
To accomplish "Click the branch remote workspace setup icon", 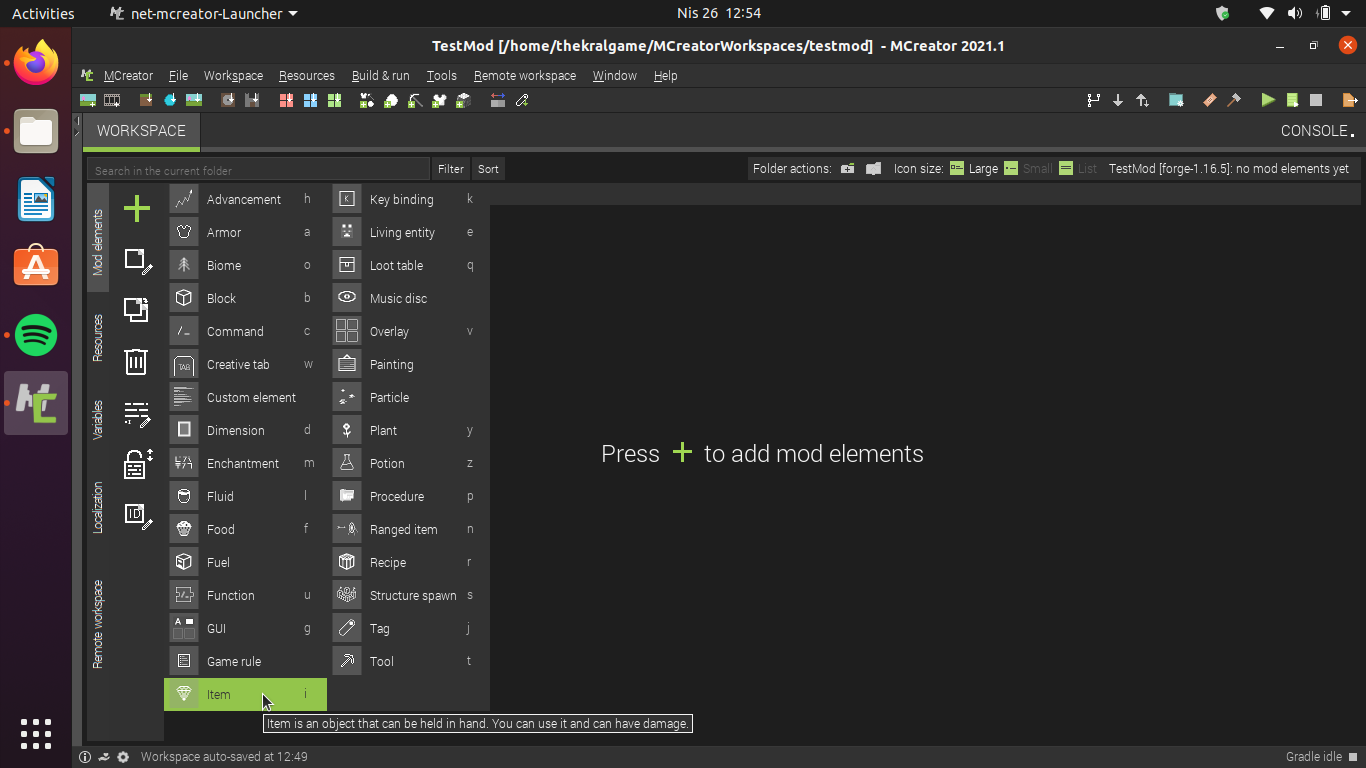I will pyautogui.click(x=1094, y=100).
